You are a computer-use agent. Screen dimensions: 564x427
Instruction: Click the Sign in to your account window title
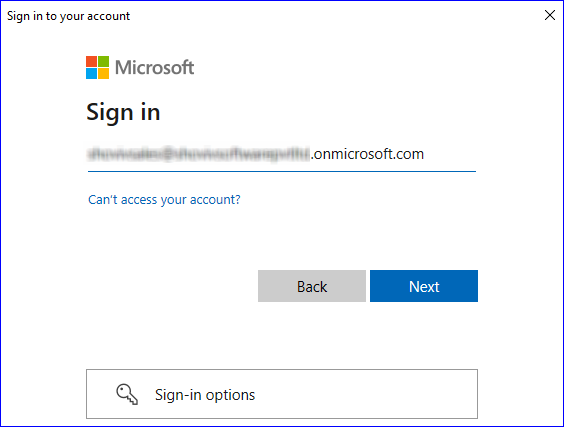pos(68,16)
